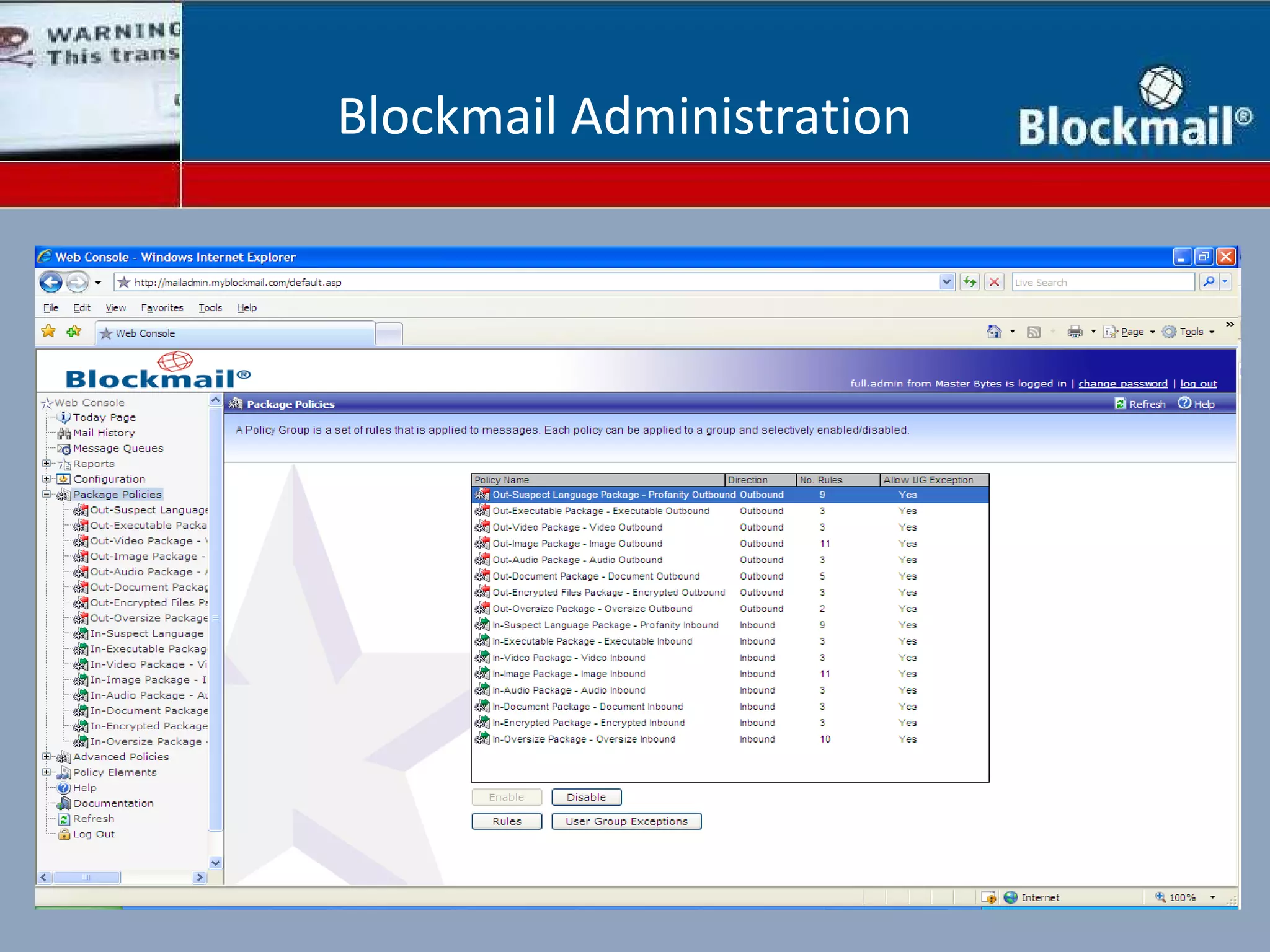Viewport: 1270px width, 952px height.
Task: Click the RSS feeds icon
Action: click(1034, 332)
